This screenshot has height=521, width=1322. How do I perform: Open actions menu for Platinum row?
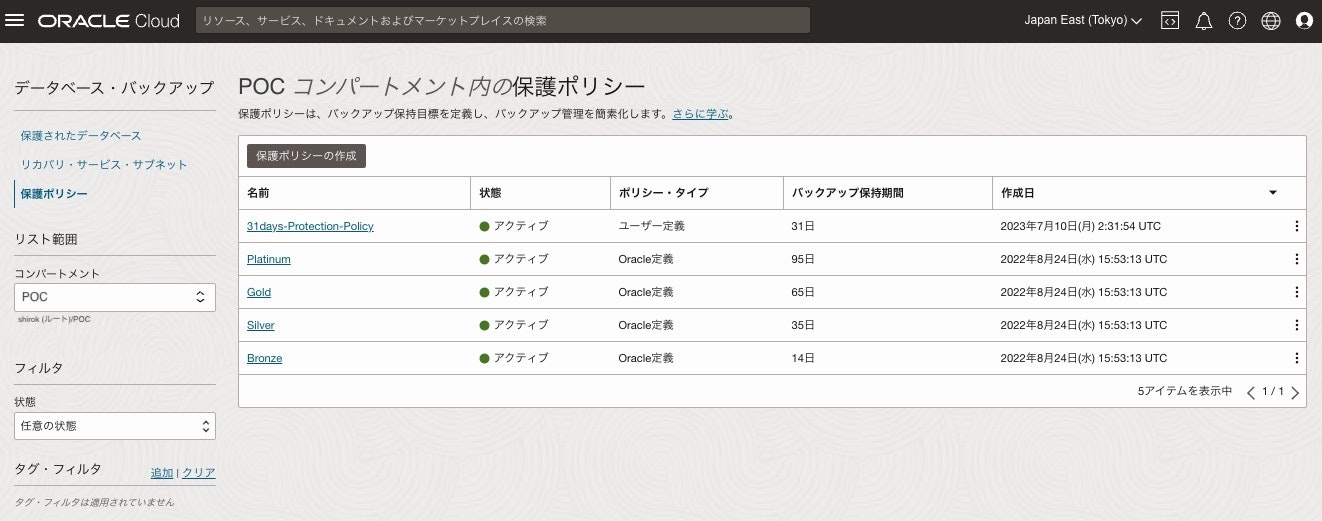pyautogui.click(x=1297, y=259)
